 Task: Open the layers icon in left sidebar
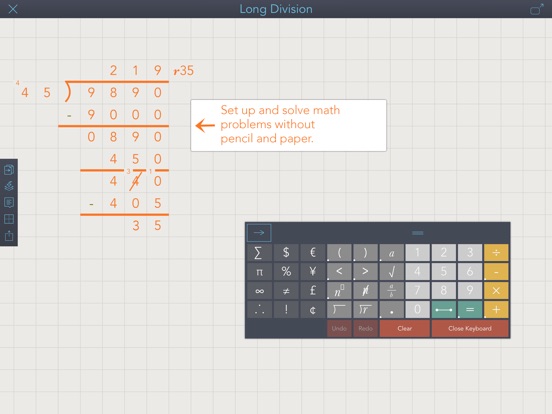(x=9, y=186)
